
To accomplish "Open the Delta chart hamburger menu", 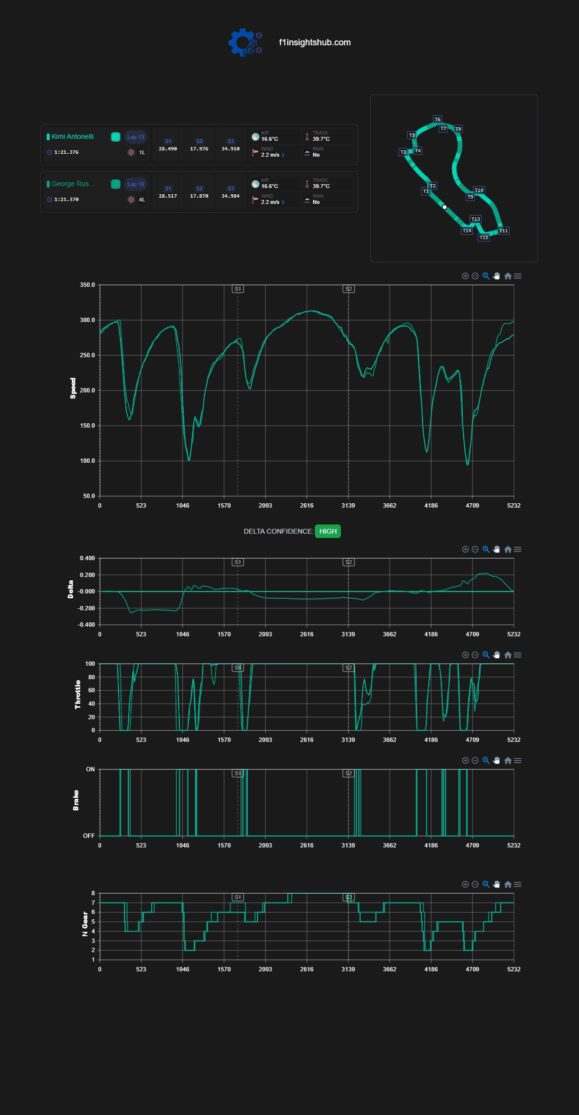I will click(518, 549).
